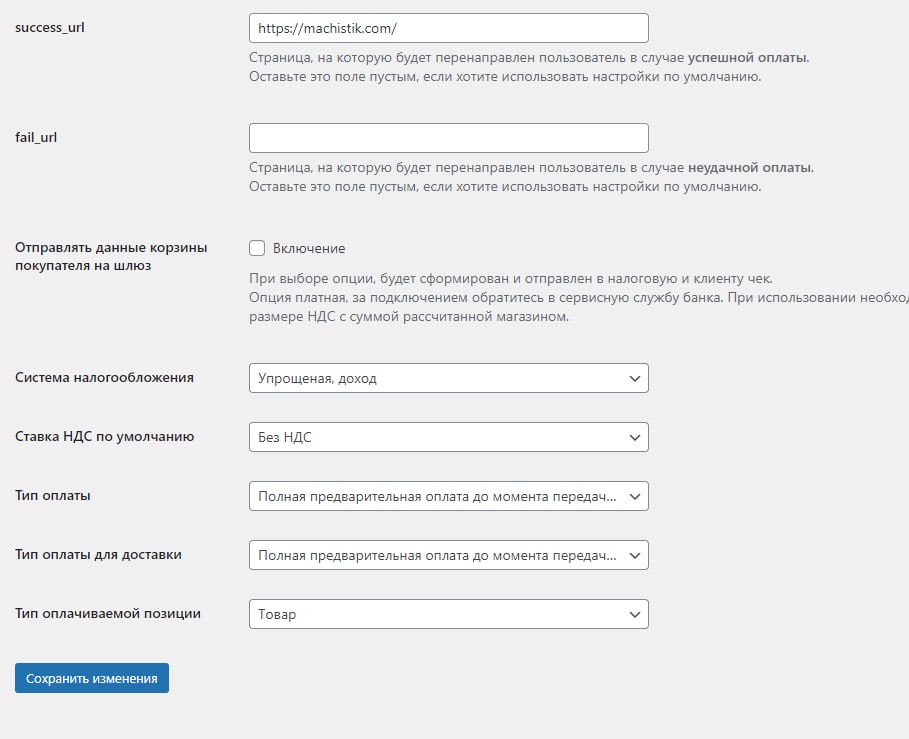Click chevron arrow on Товар select
This screenshot has width=909, height=739.
634,614
